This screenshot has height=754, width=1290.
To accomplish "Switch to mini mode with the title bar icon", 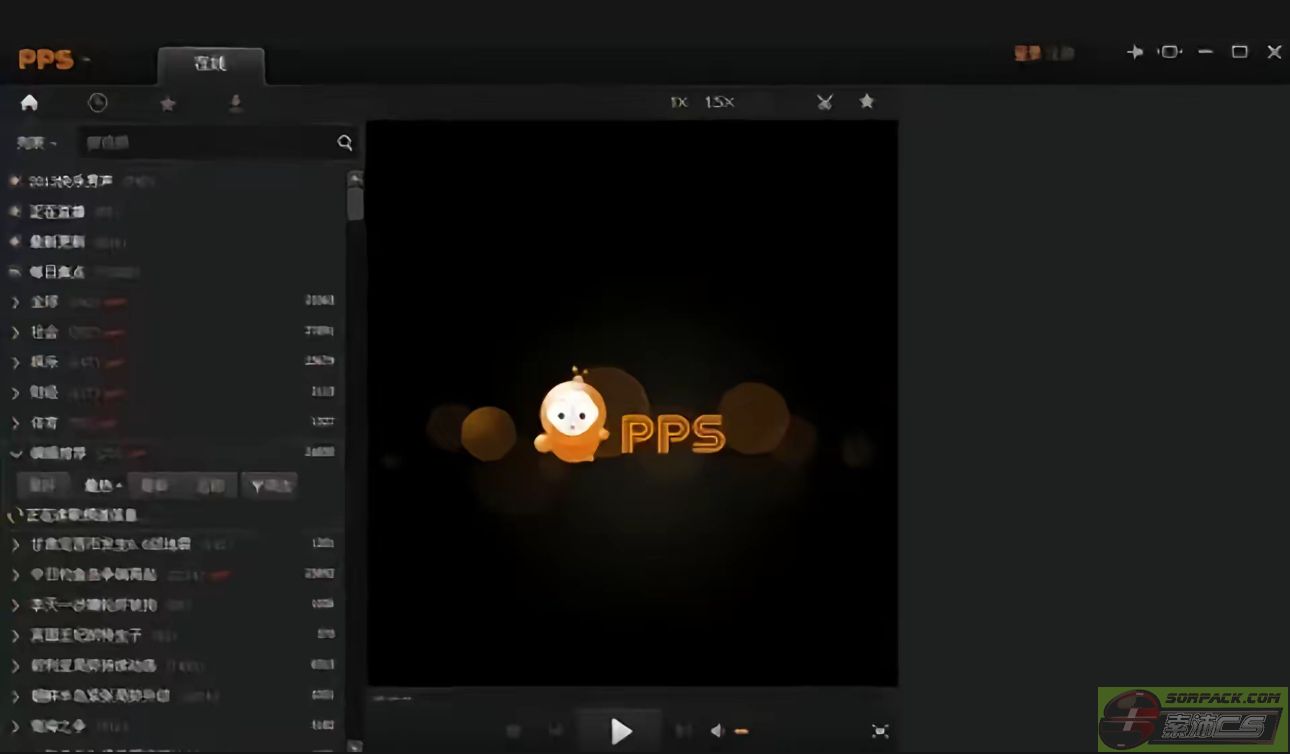I will point(1169,52).
